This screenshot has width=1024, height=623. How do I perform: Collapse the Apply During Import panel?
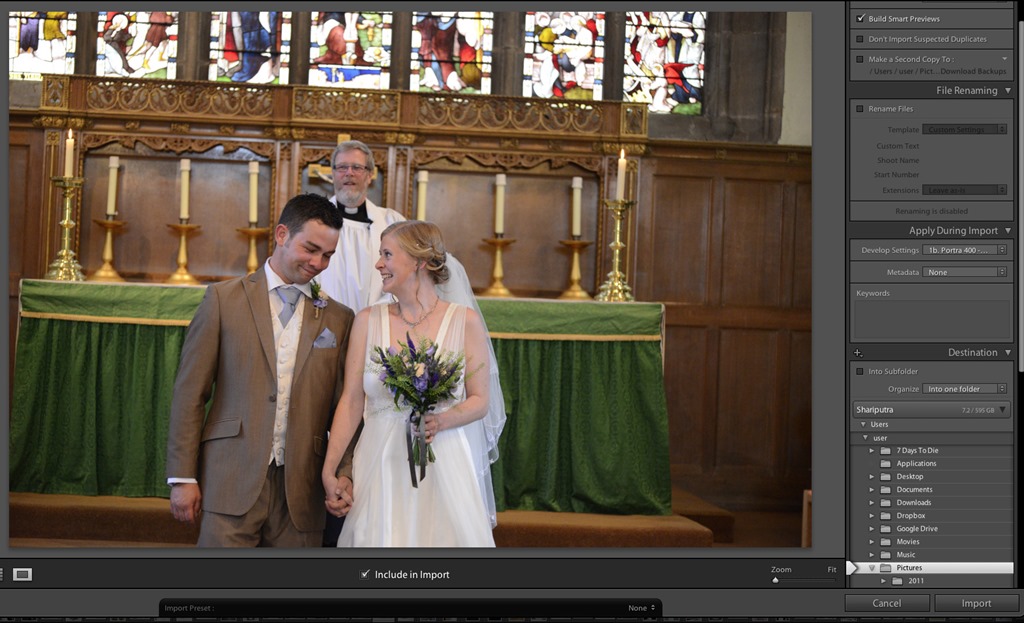1007,231
